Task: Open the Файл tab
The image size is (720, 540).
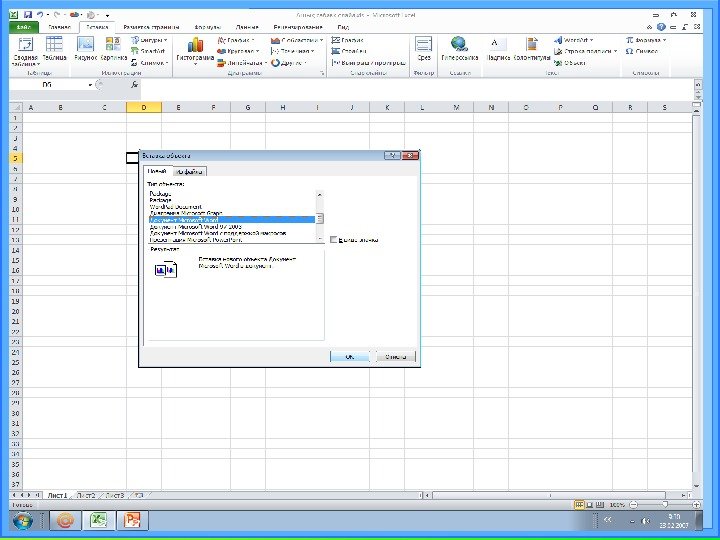Action: coord(23,27)
